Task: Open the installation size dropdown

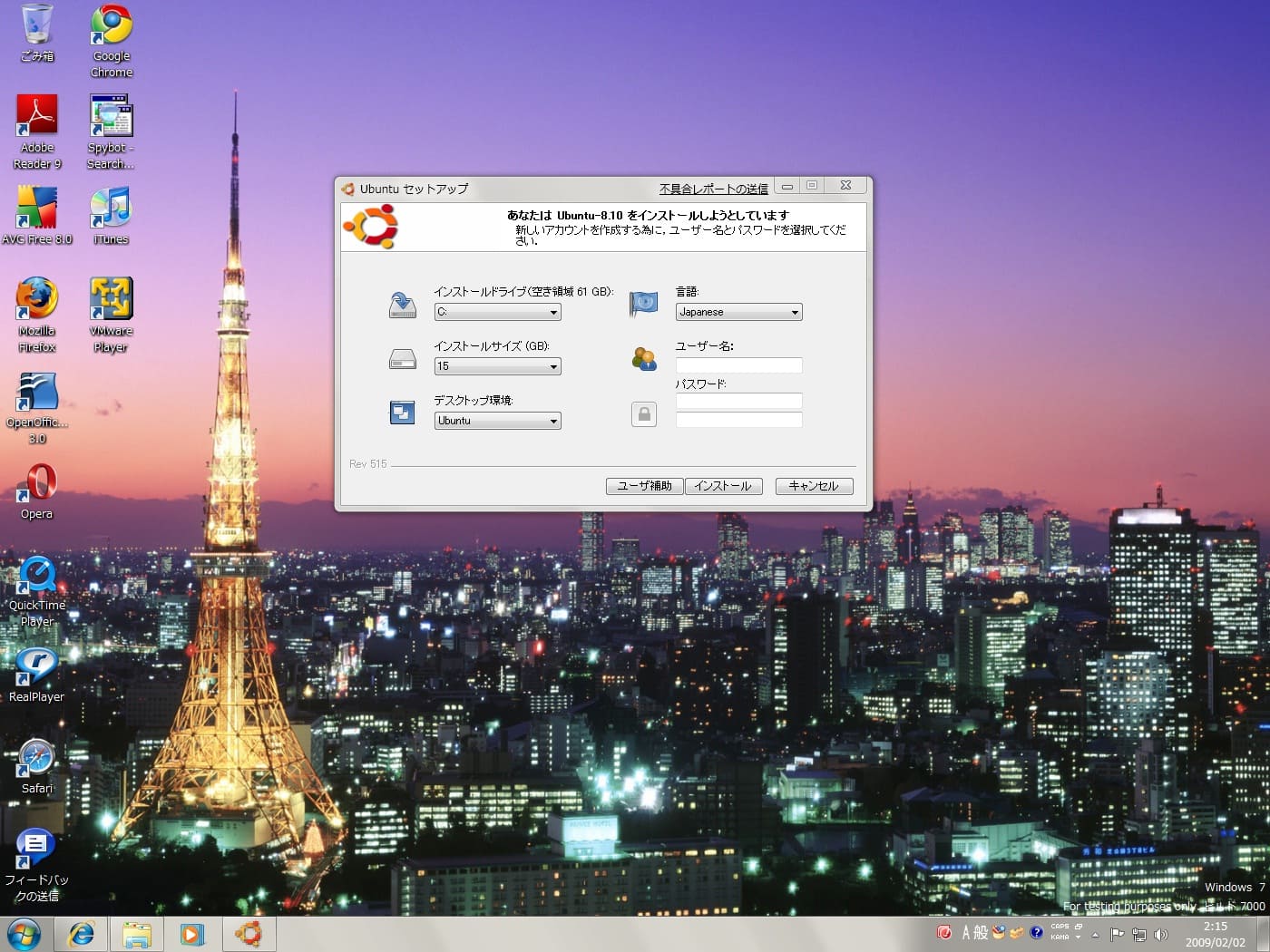Action: pos(497,366)
